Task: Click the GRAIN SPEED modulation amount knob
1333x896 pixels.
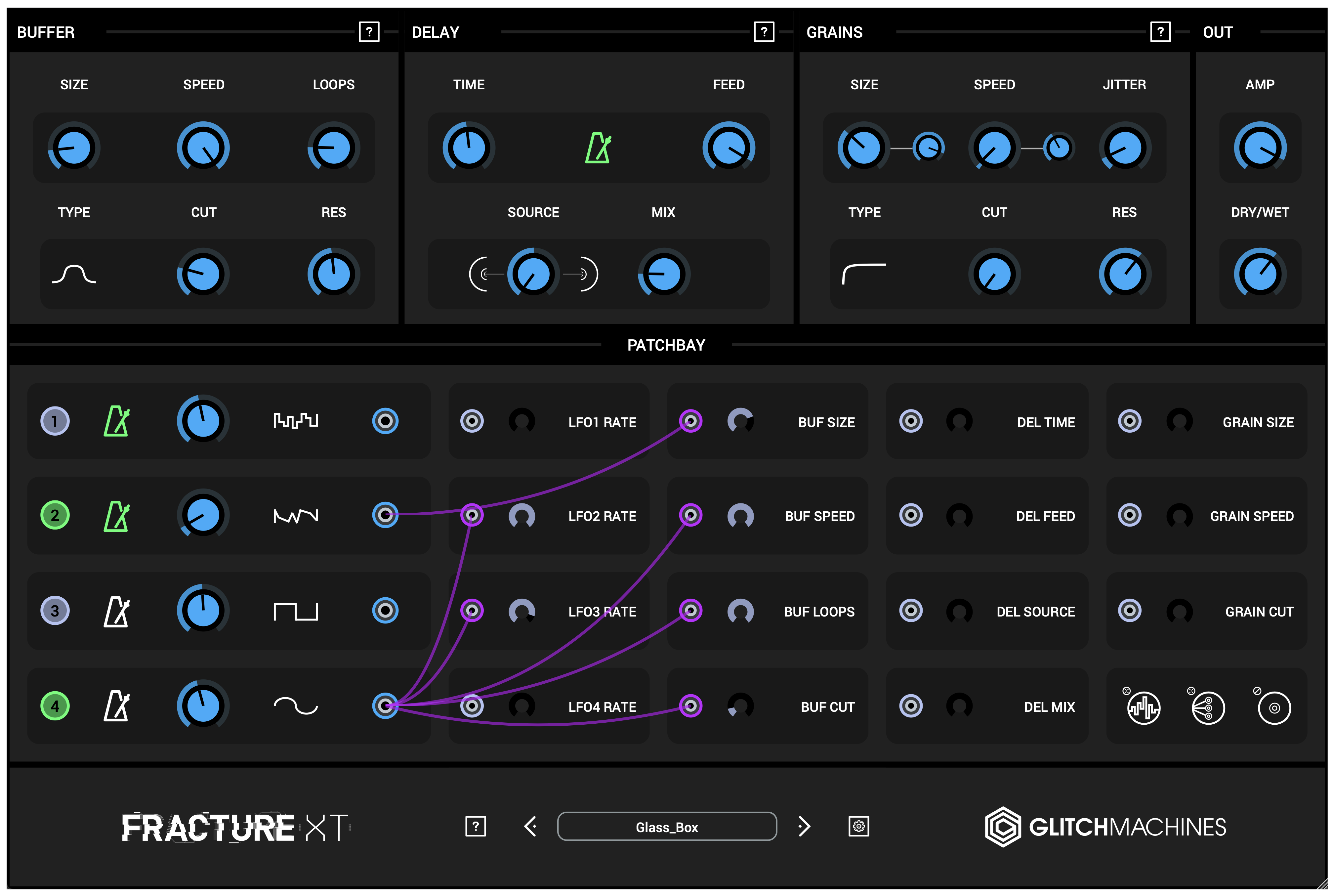Action: pos(1179,516)
